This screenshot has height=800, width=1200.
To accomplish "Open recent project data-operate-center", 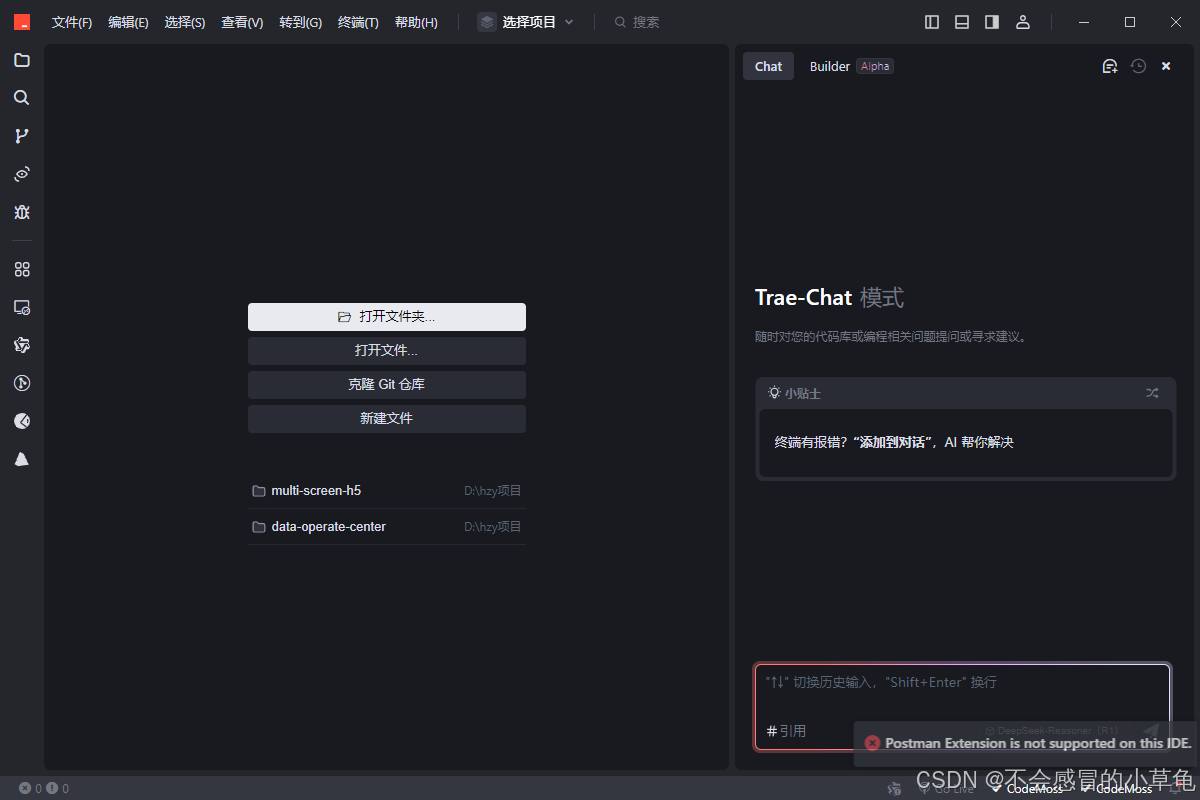I will tap(387, 527).
